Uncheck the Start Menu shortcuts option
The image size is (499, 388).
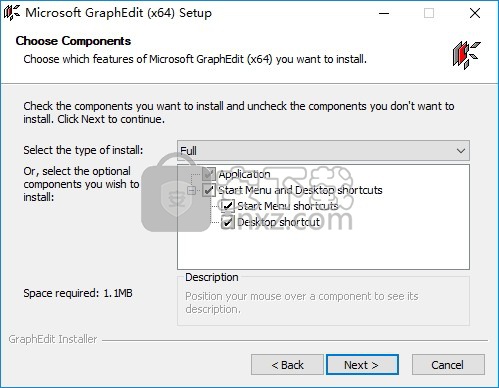tap(228, 206)
